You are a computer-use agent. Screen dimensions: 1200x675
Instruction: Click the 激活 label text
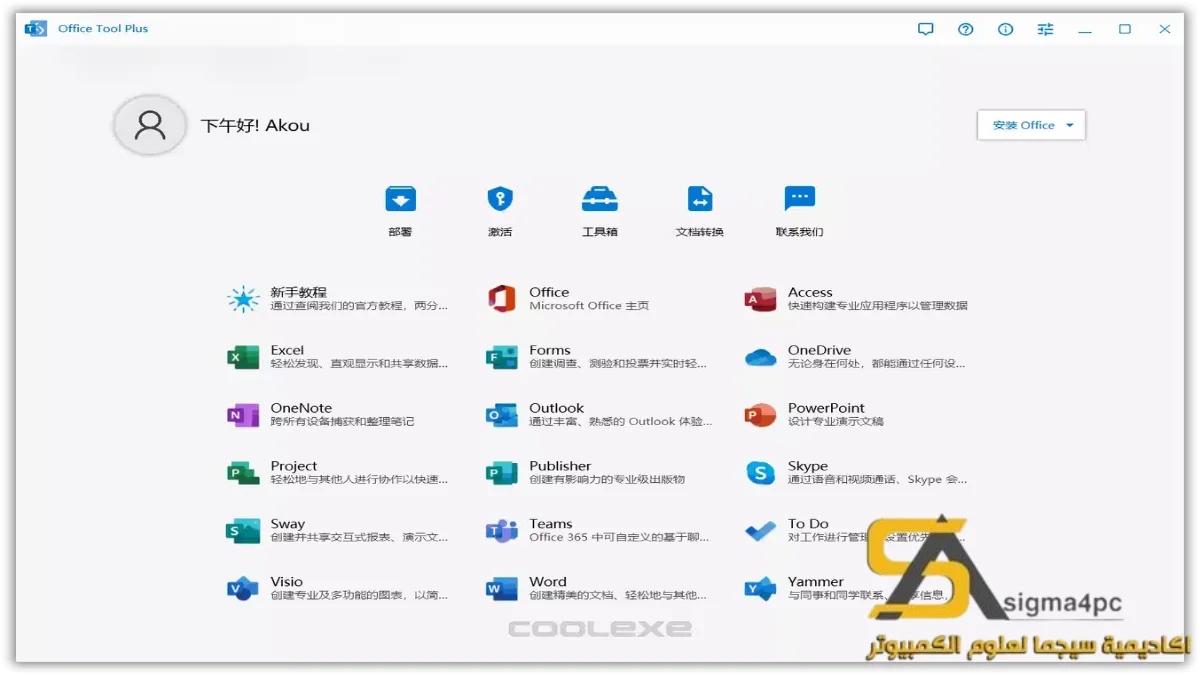coord(500,232)
